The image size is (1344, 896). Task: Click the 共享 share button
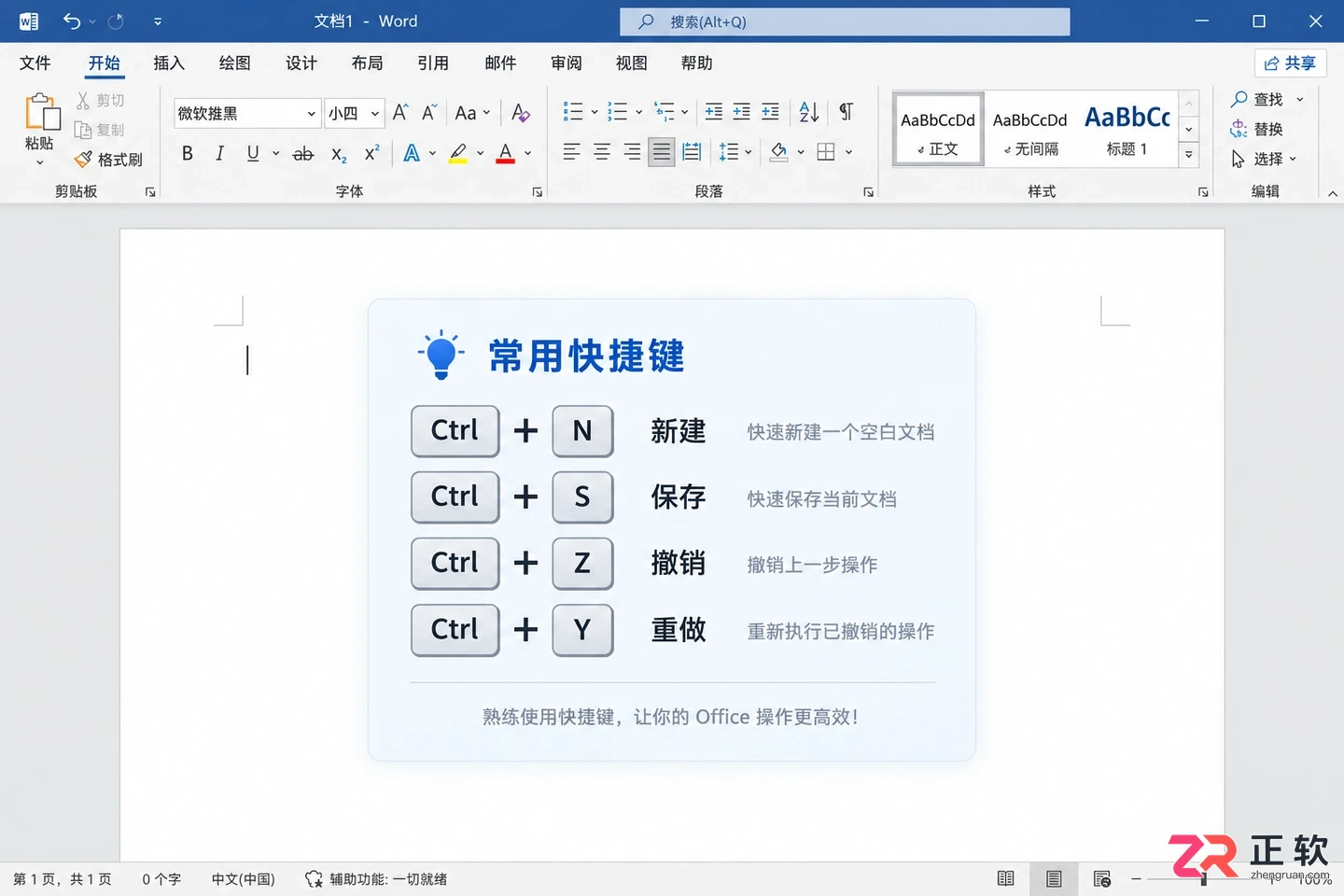point(1290,63)
